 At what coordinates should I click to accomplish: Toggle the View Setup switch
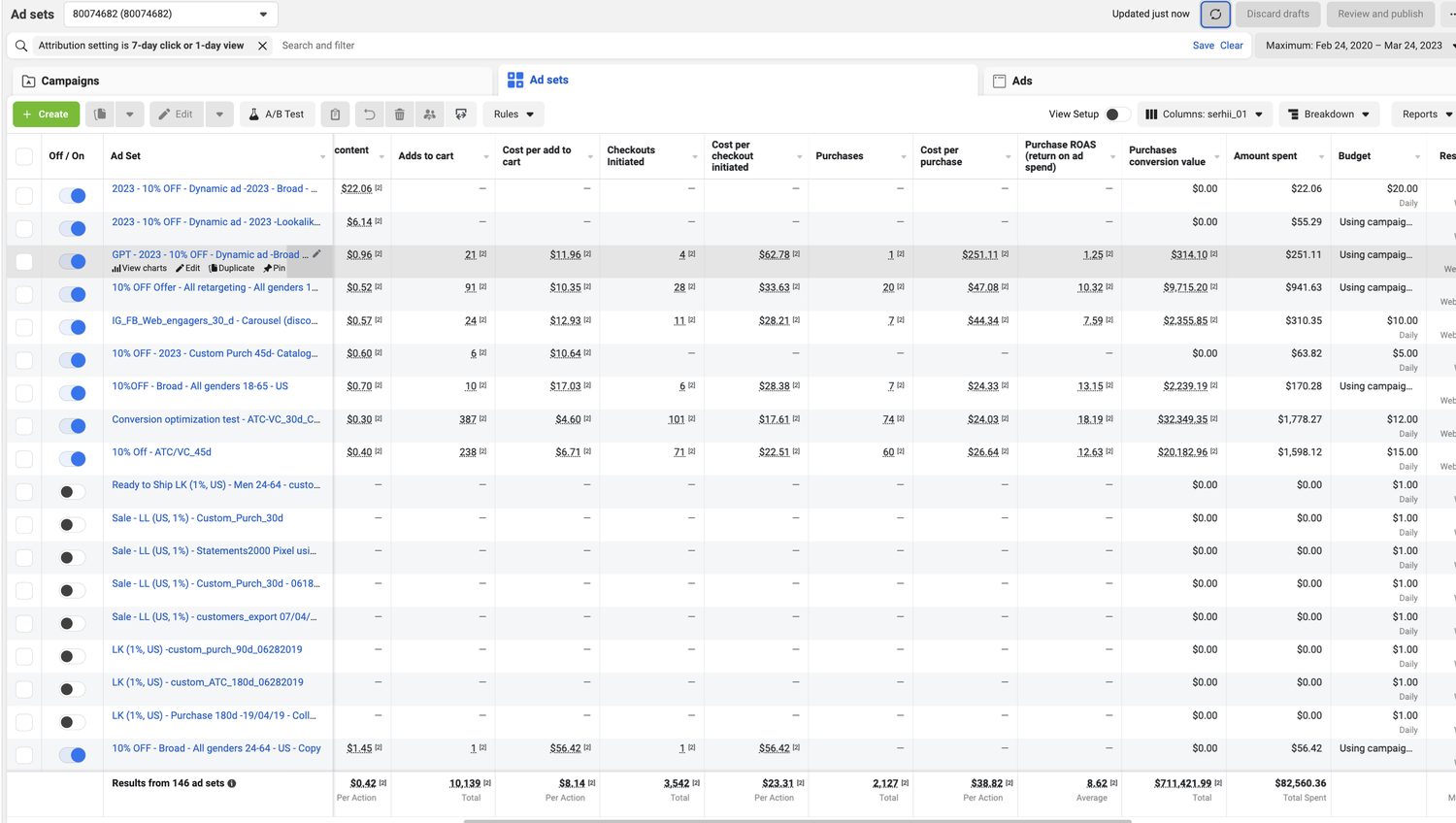point(1117,115)
